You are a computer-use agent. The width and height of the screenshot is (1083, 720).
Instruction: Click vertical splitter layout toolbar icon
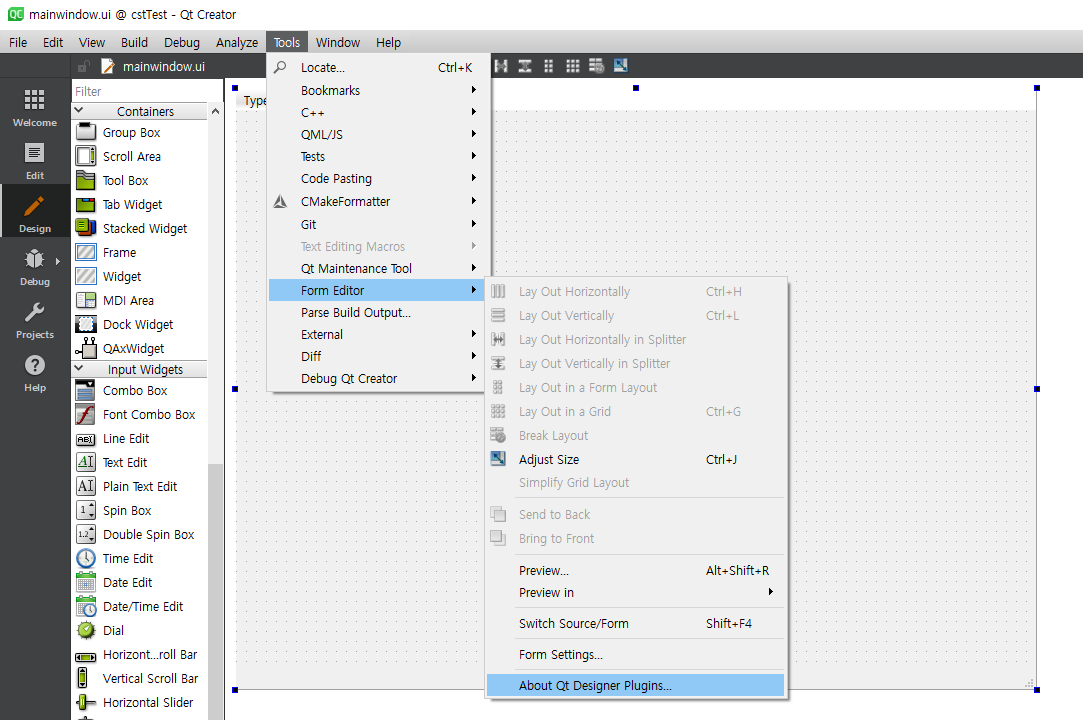[525, 66]
